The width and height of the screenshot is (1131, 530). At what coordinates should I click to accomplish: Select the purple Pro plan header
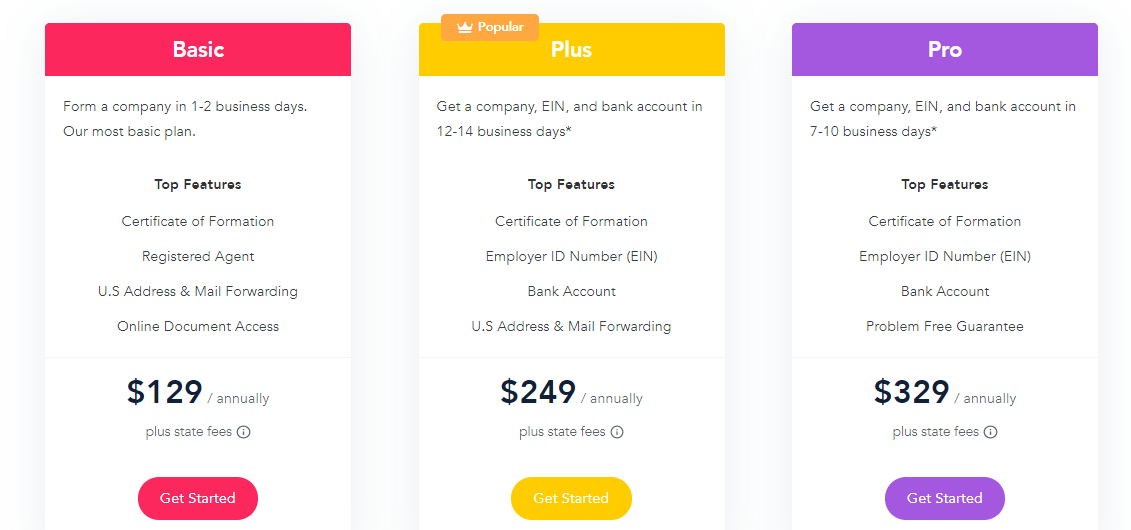click(944, 49)
